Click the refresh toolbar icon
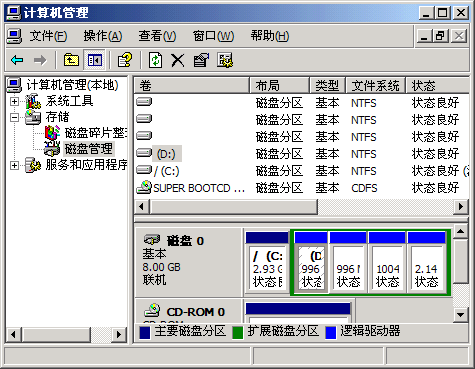This screenshot has height=369, width=475. point(155,60)
